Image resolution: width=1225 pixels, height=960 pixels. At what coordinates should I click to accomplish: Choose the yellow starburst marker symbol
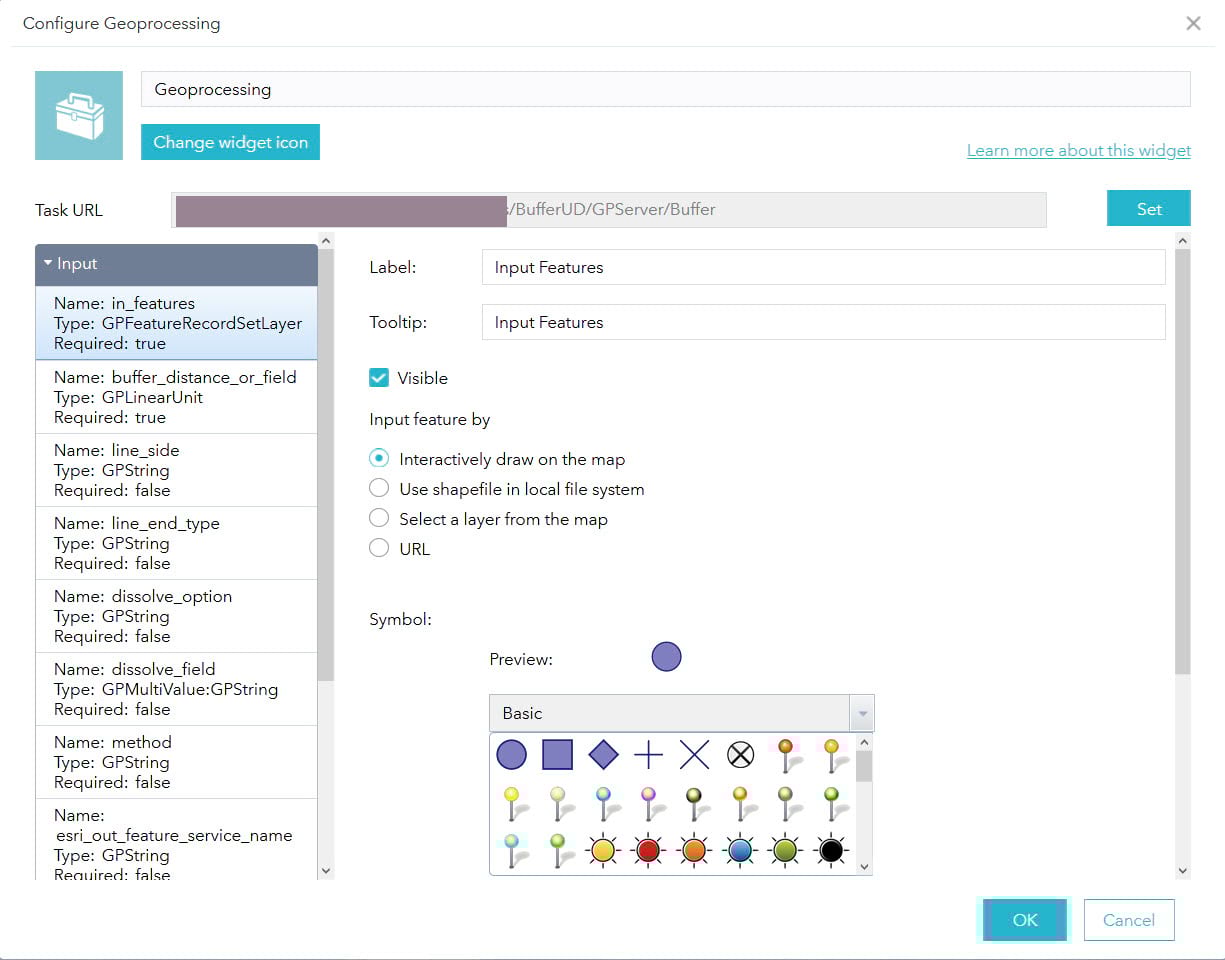(603, 850)
